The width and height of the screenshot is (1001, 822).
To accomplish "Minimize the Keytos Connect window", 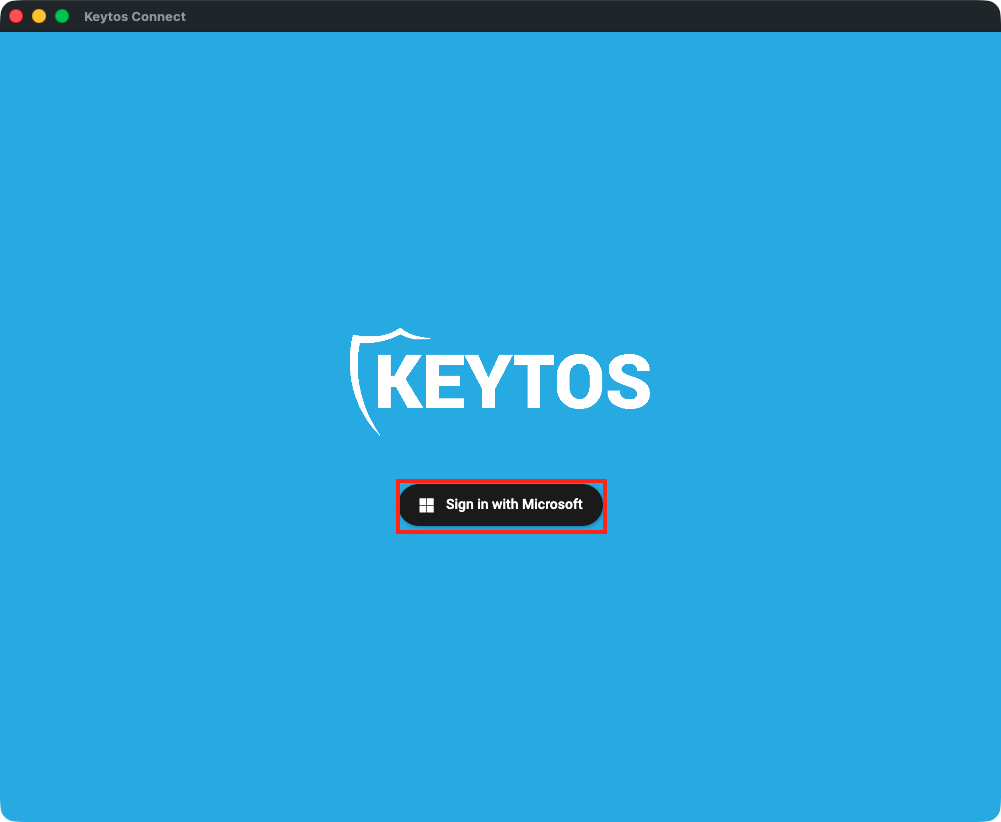I will (39, 16).
